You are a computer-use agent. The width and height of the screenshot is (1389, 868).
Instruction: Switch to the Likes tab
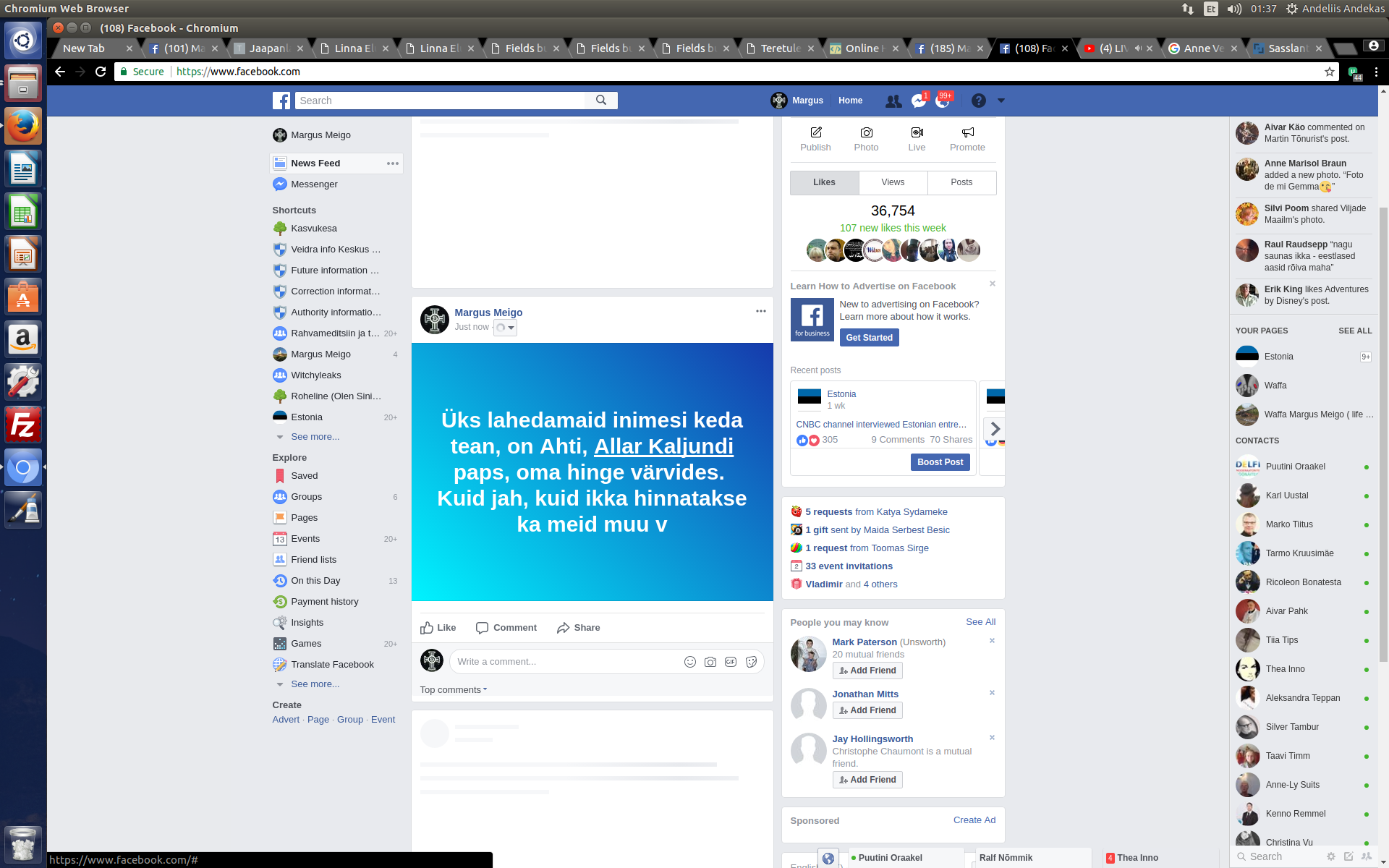824,182
